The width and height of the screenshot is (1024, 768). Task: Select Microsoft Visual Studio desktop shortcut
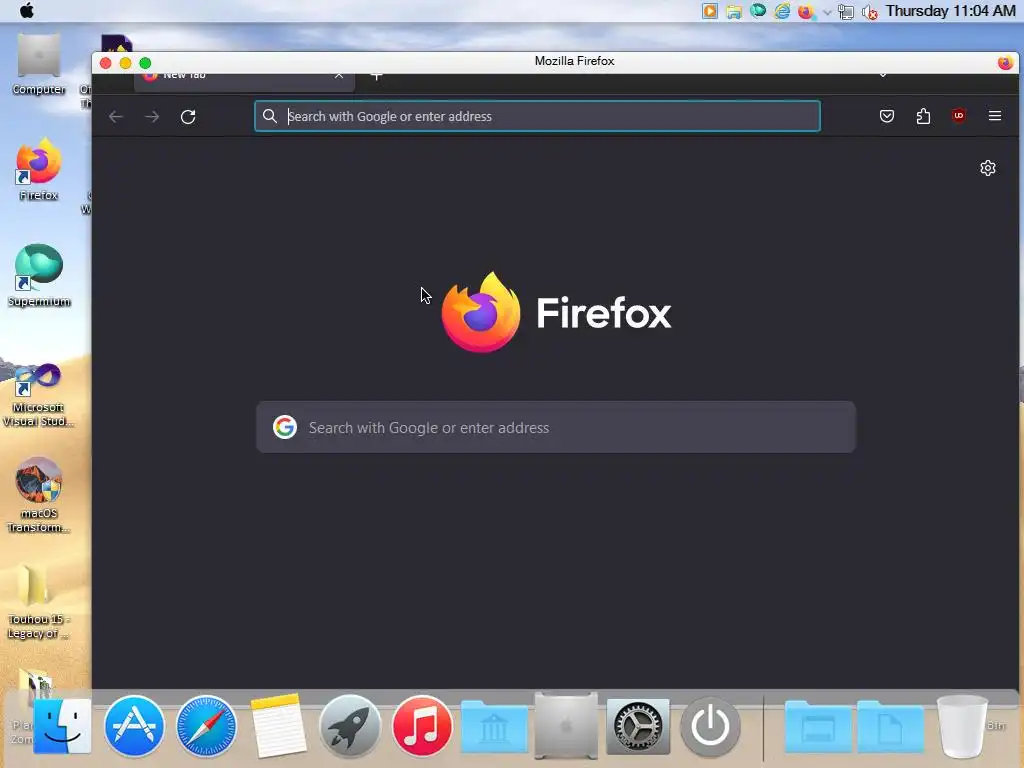(39, 396)
